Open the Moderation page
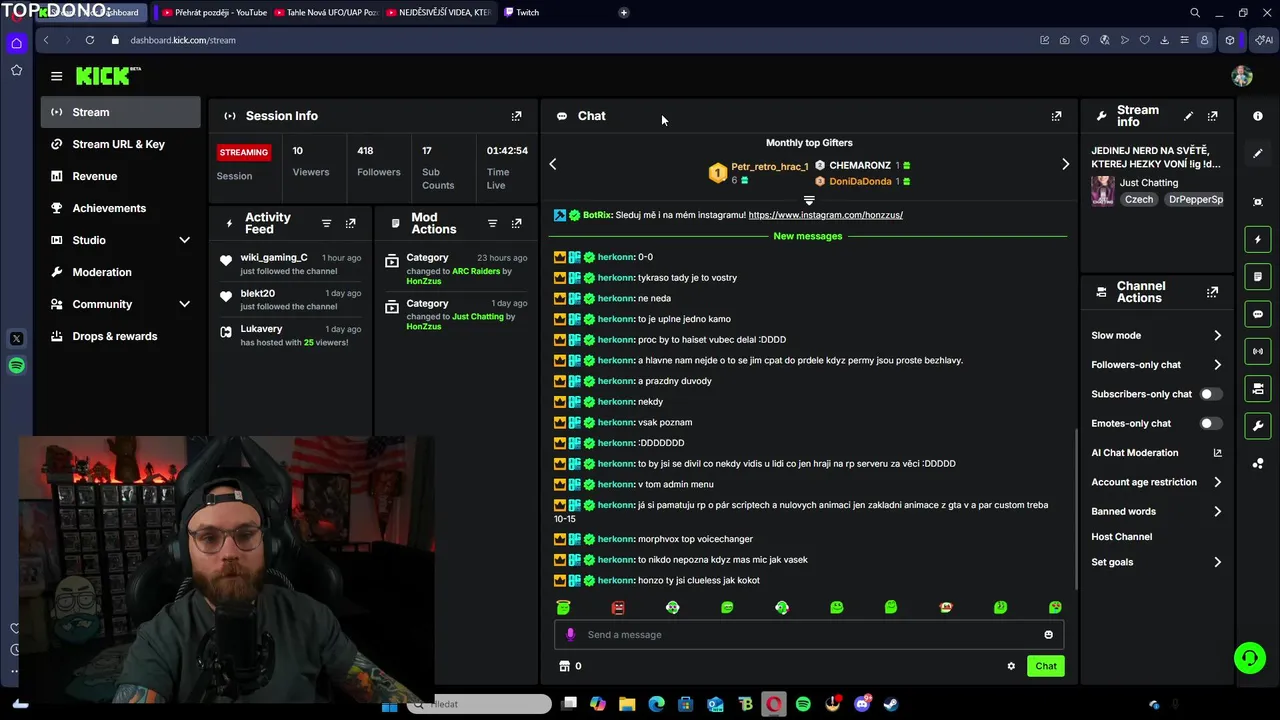Viewport: 1280px width, 720px height. 121,272
